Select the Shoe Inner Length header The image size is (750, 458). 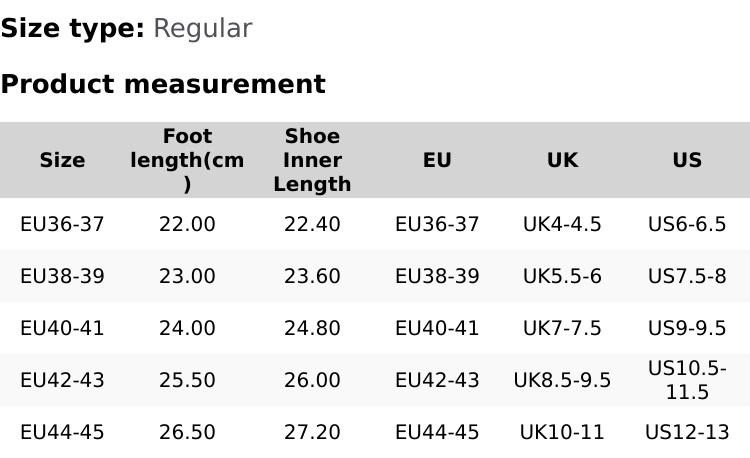(312, 160)
